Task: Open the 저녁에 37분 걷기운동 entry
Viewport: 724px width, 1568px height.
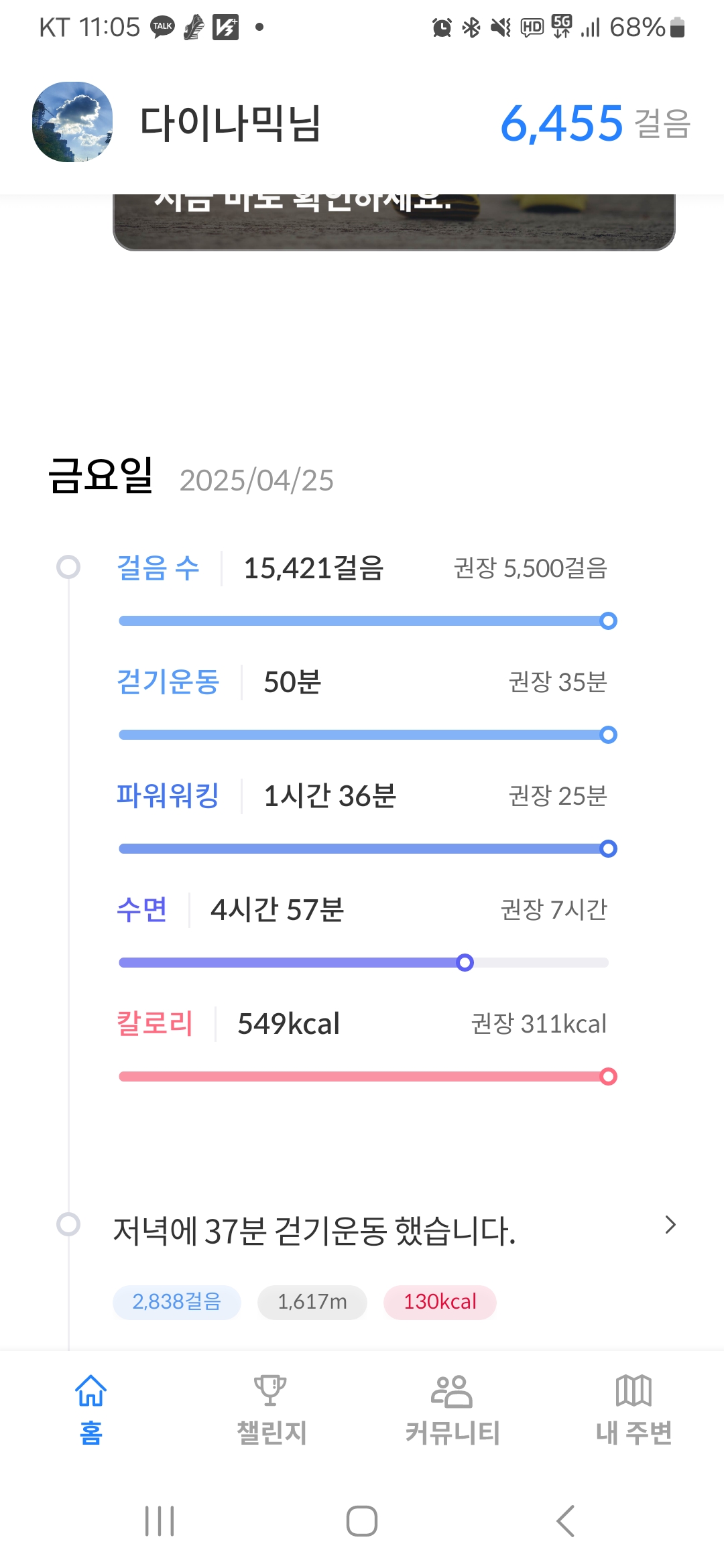Action: 314,1230
